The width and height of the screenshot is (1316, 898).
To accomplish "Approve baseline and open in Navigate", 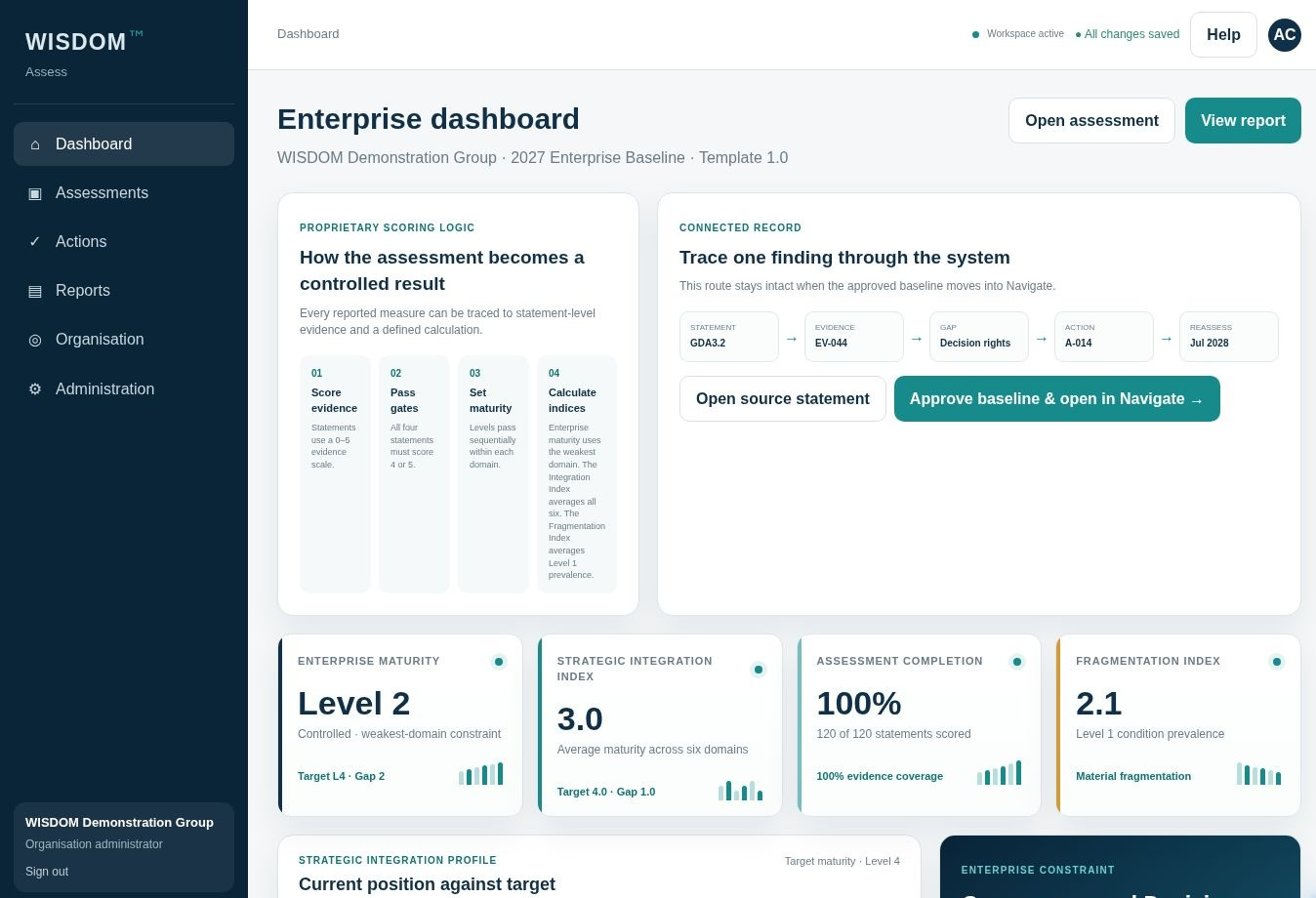I will (1057, 399).
